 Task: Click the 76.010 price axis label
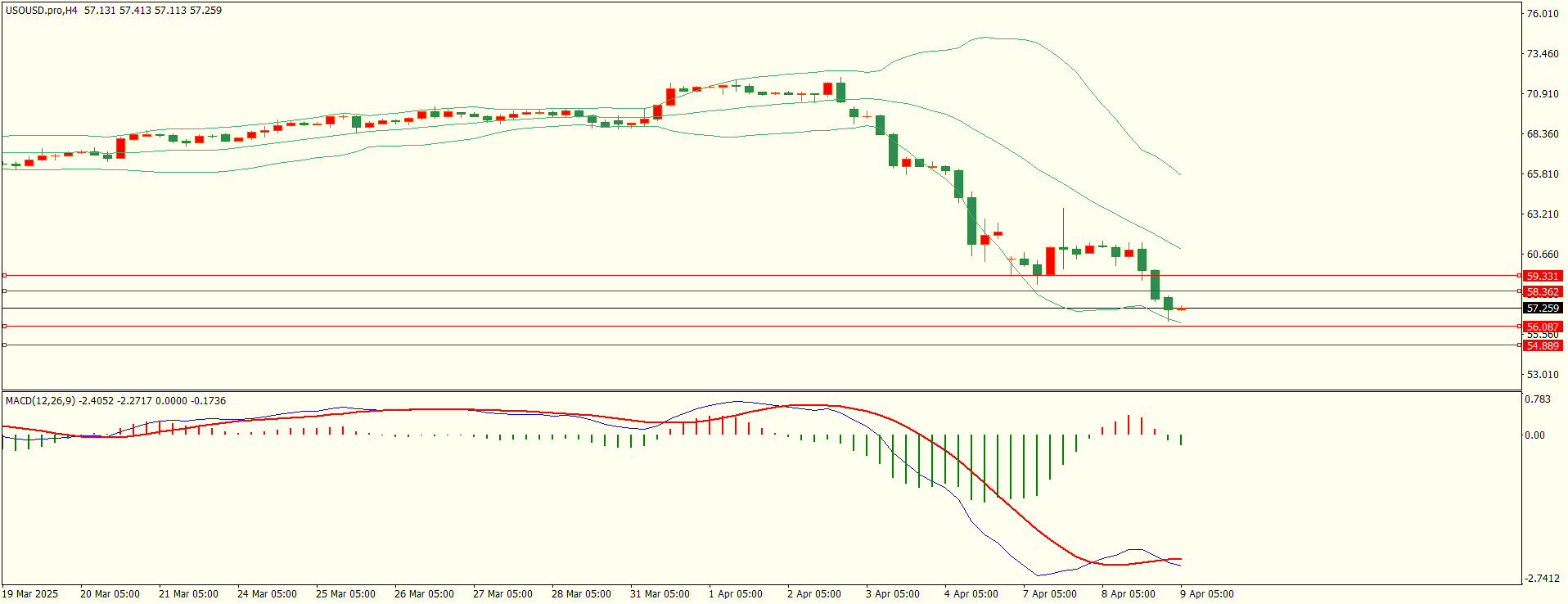coord(1543,14)
